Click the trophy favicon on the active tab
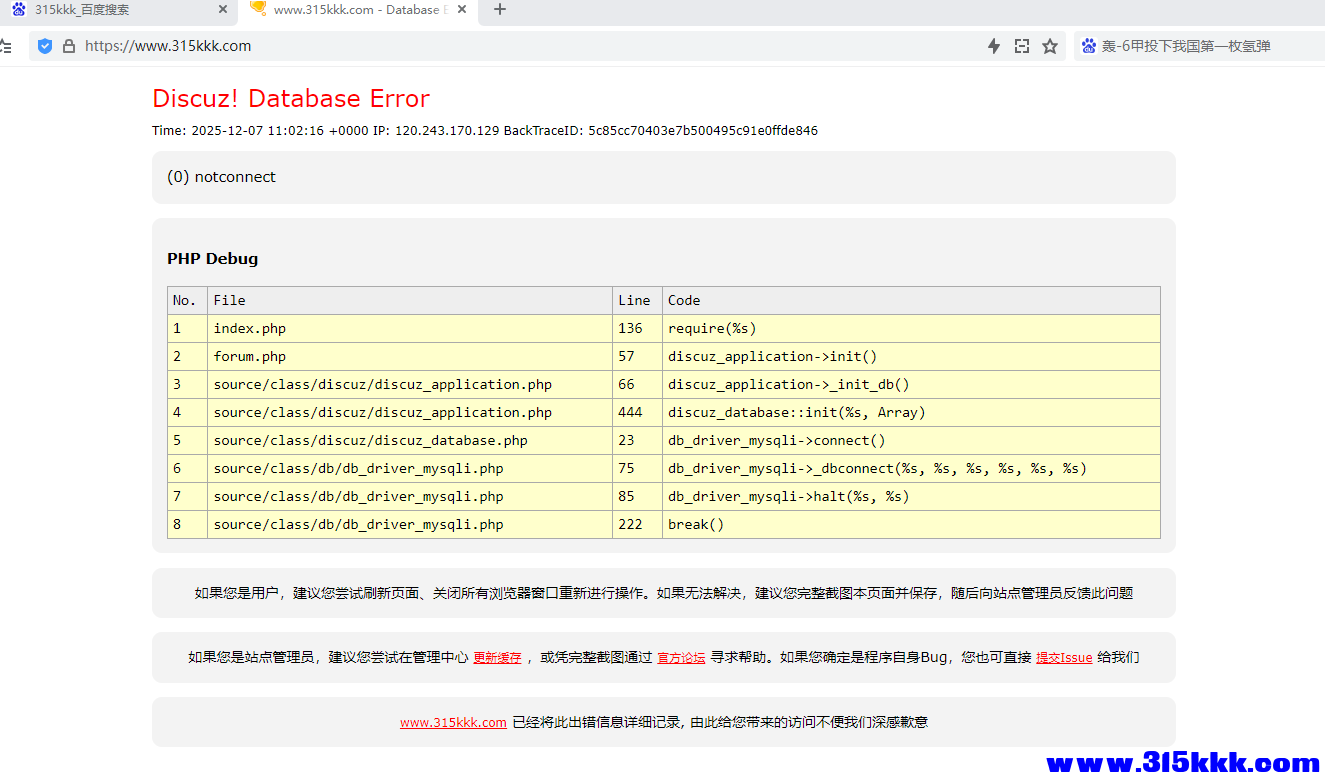The image size is (1325, 778). click(257, 10)
